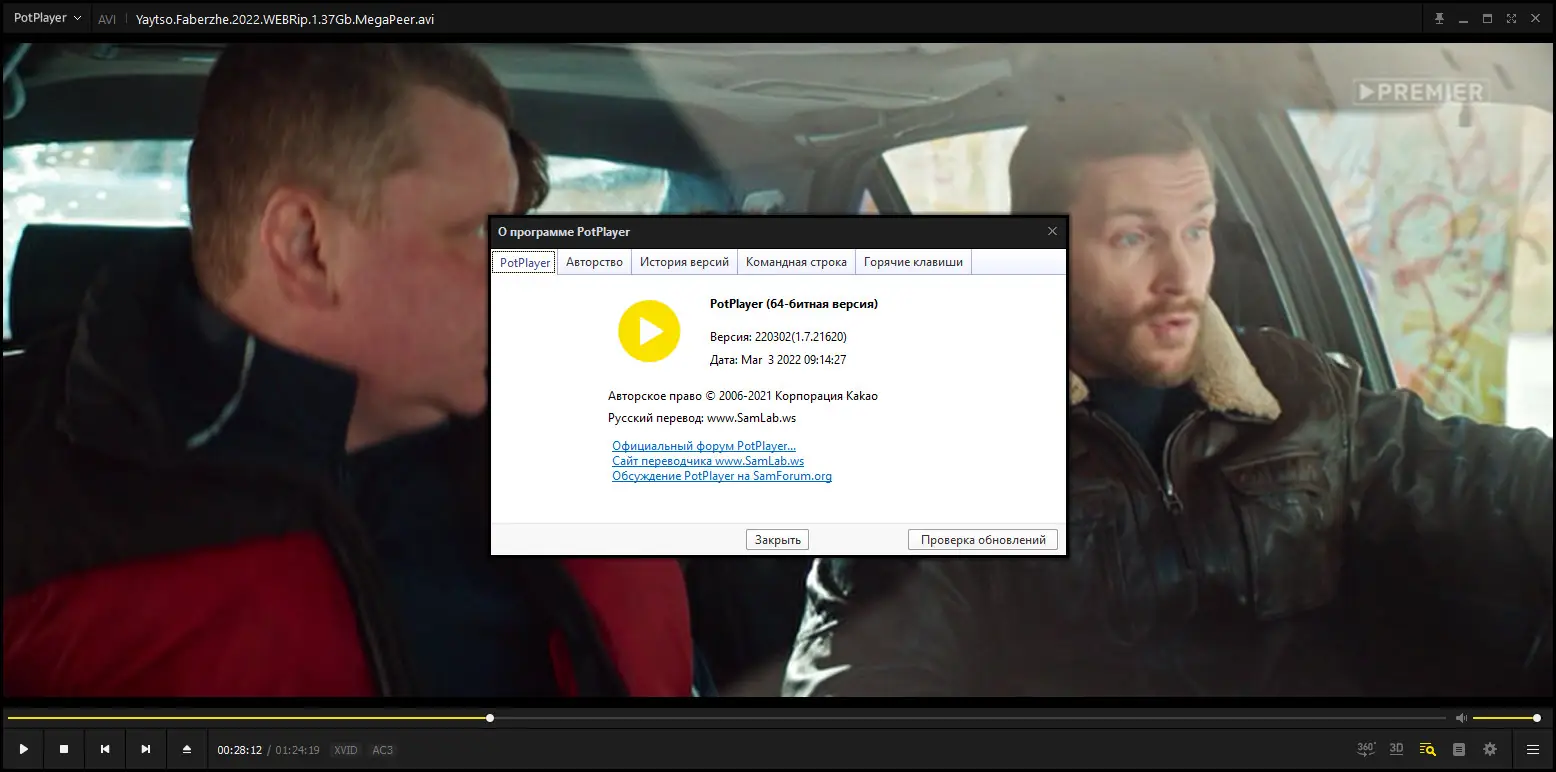Click the seek bar position handle
1556x772 pixels.
490,718
